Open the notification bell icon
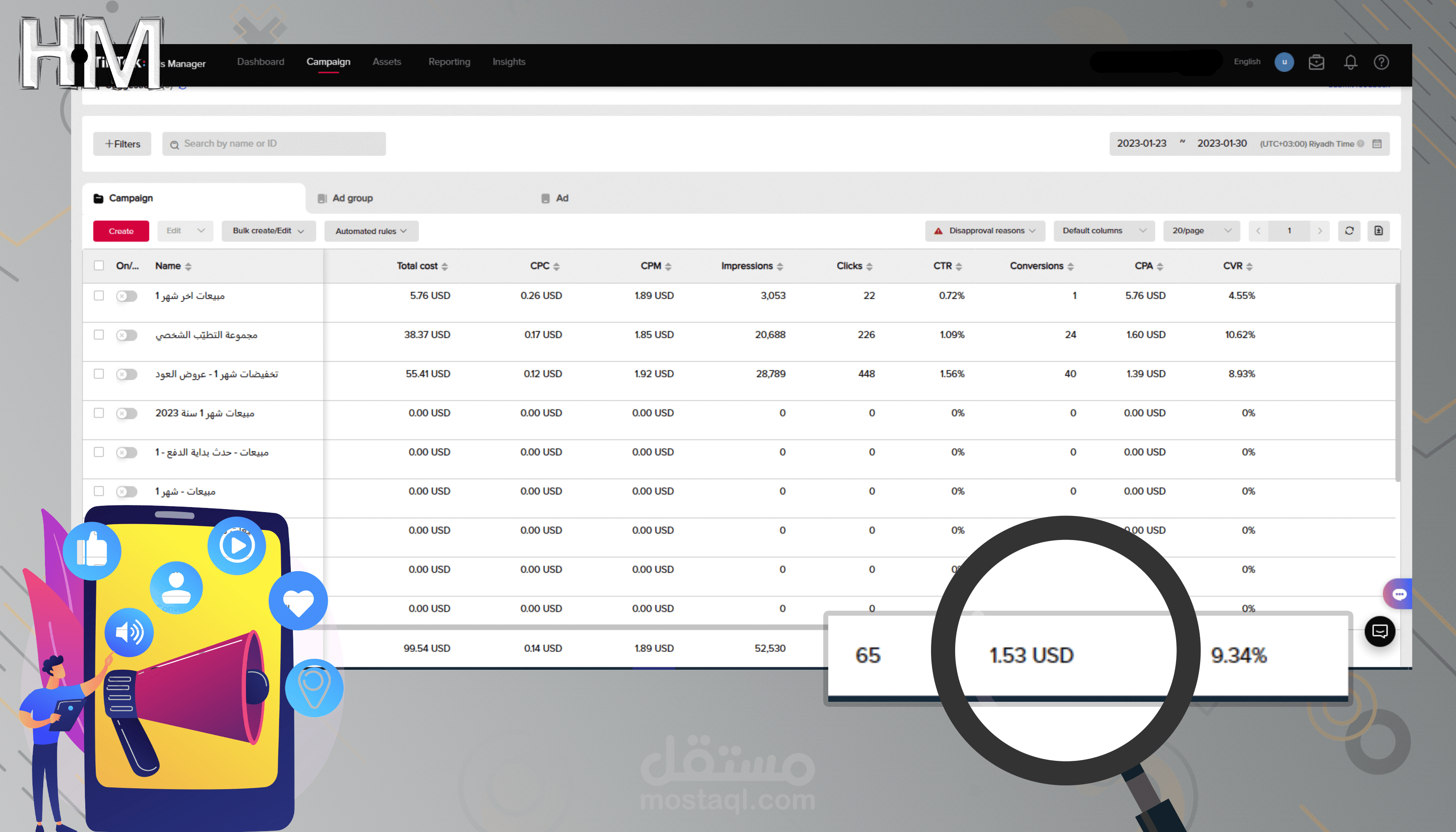This screenshot has height=832, width=1456. pyautogui.click(x=1350, y=62)
